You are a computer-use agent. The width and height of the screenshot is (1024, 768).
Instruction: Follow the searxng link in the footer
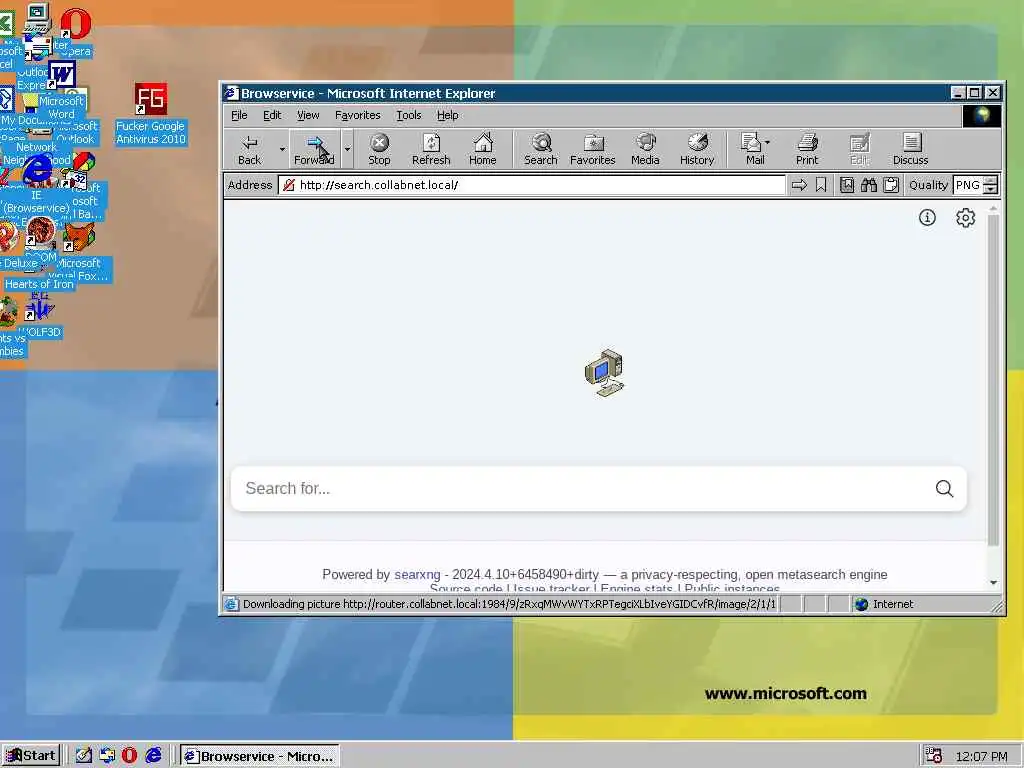tap(417, 575)
